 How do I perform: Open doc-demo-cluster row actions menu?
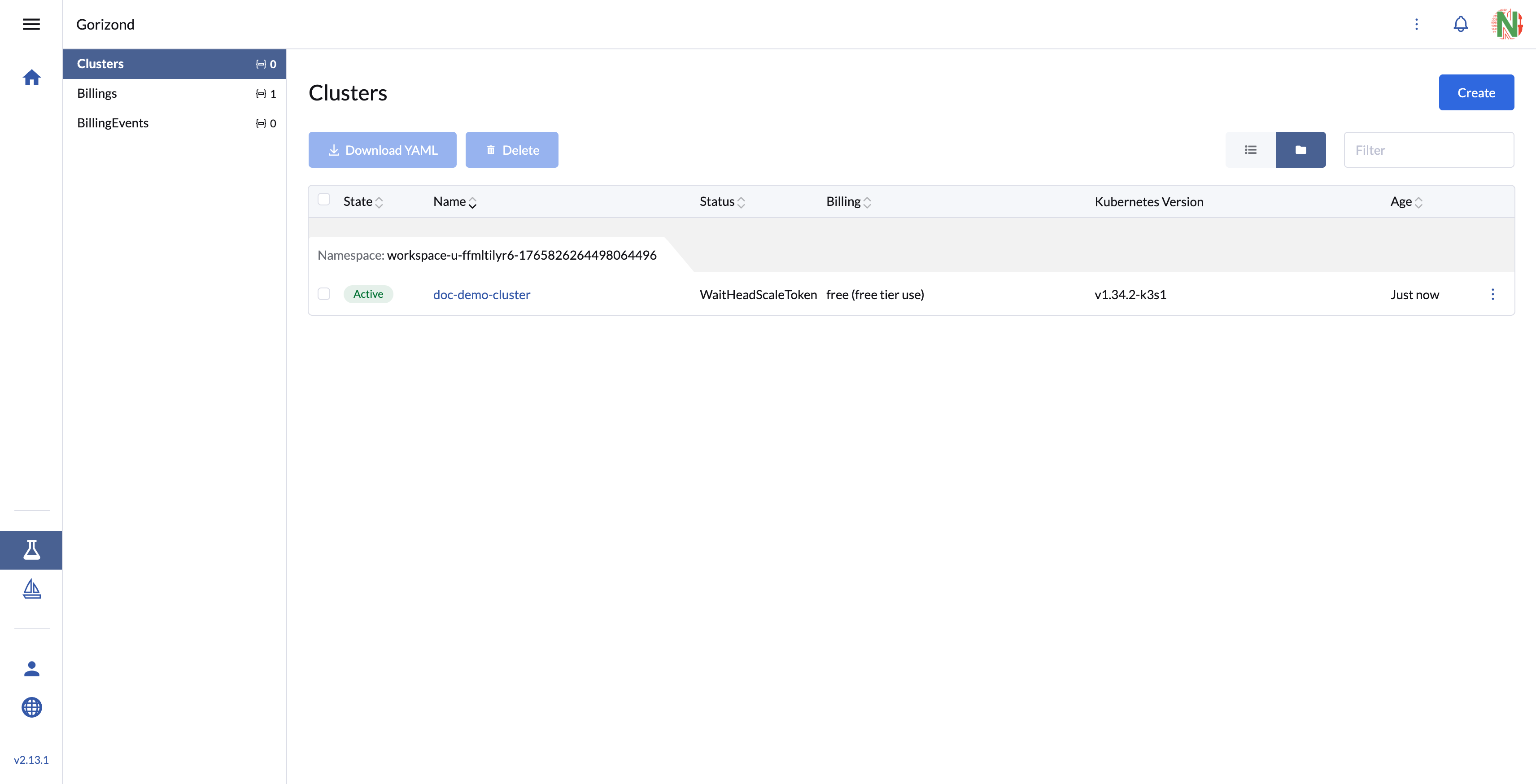(1492, 295)
